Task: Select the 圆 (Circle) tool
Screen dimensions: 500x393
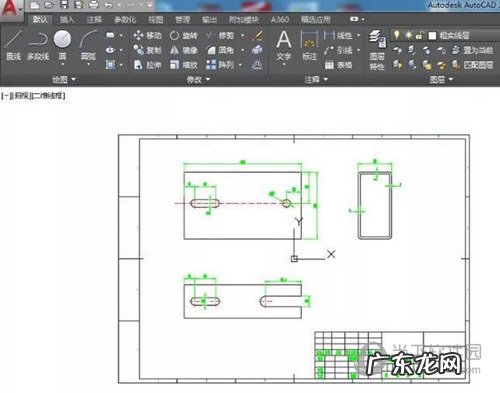Action: coord(62,46)
